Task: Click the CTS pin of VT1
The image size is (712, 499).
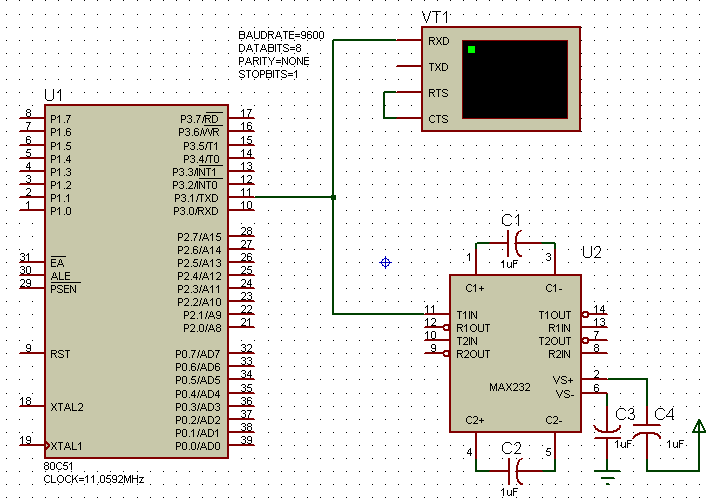Action: click(409, 118)
